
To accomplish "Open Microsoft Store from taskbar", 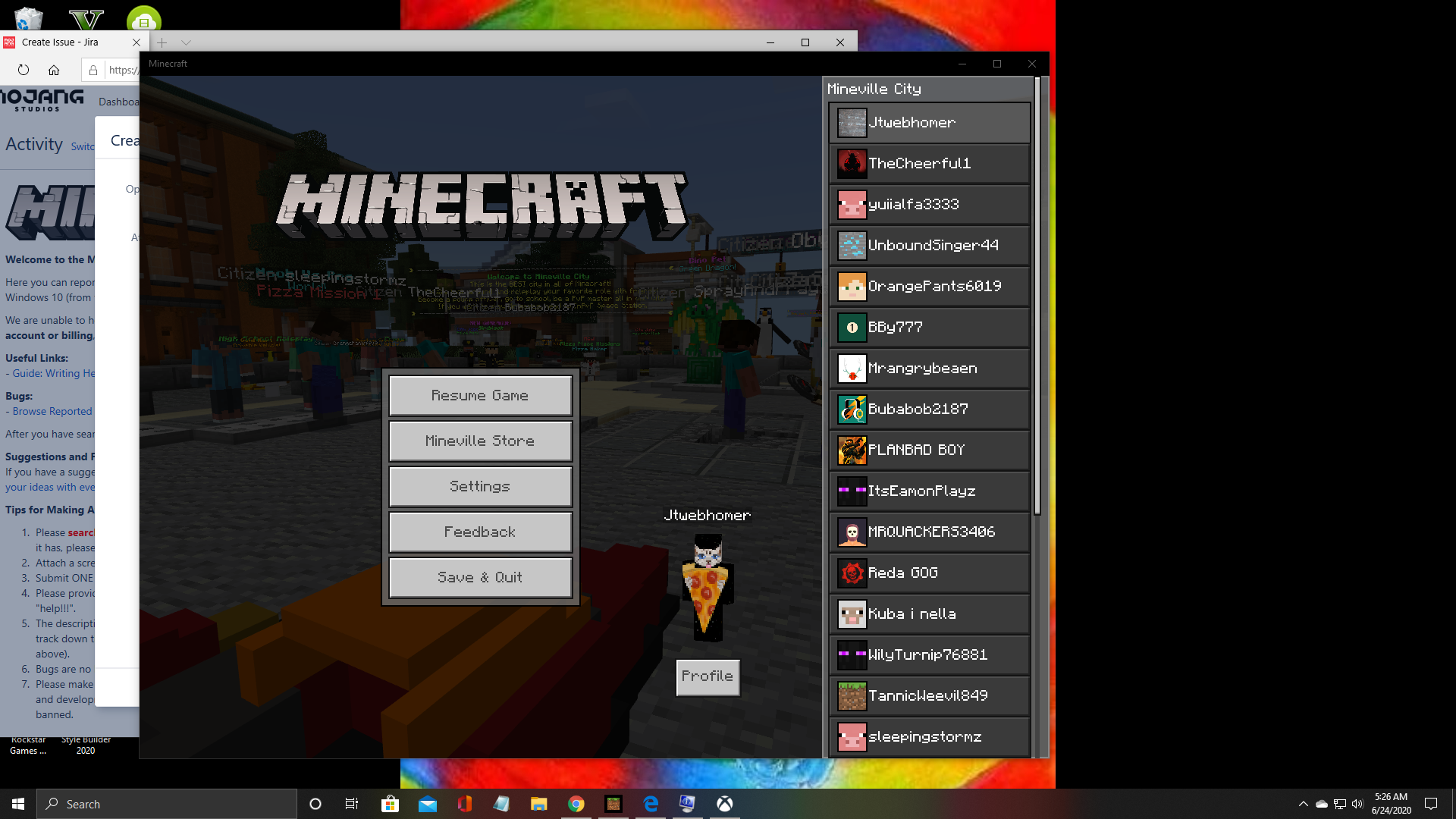I will 390,804.
